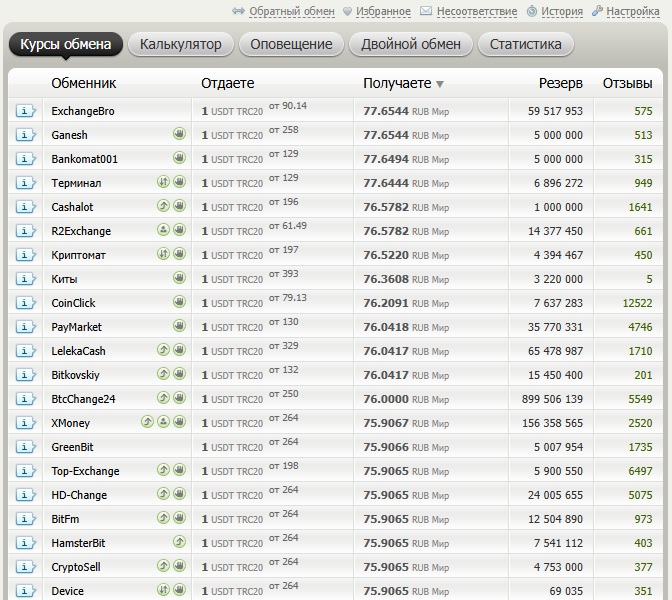Open info icon for CoinClick row
The height and width of the screenshot is (600, 672).
click(25, 303)
